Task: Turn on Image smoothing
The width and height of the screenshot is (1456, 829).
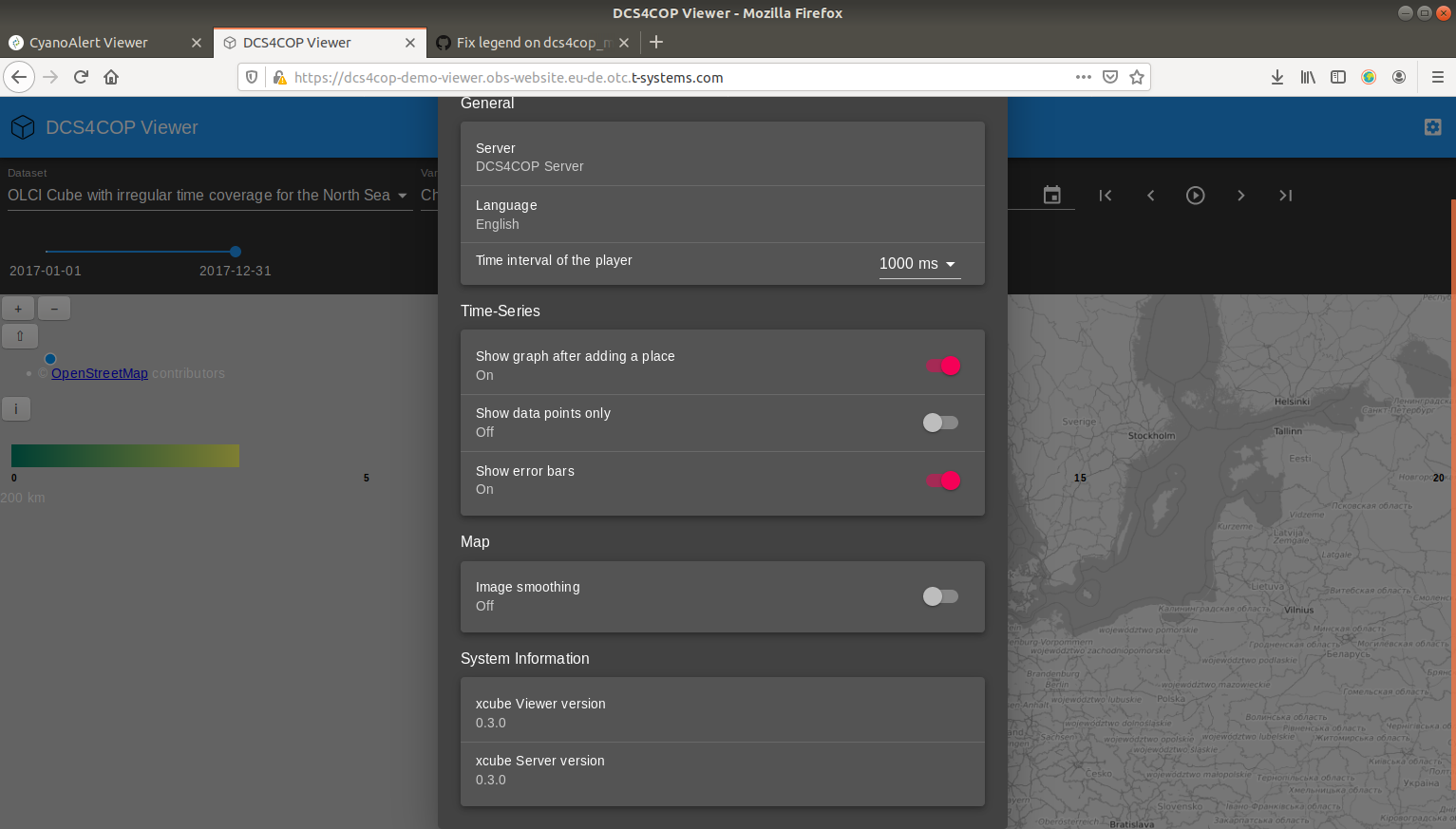Action: point(933,596)
